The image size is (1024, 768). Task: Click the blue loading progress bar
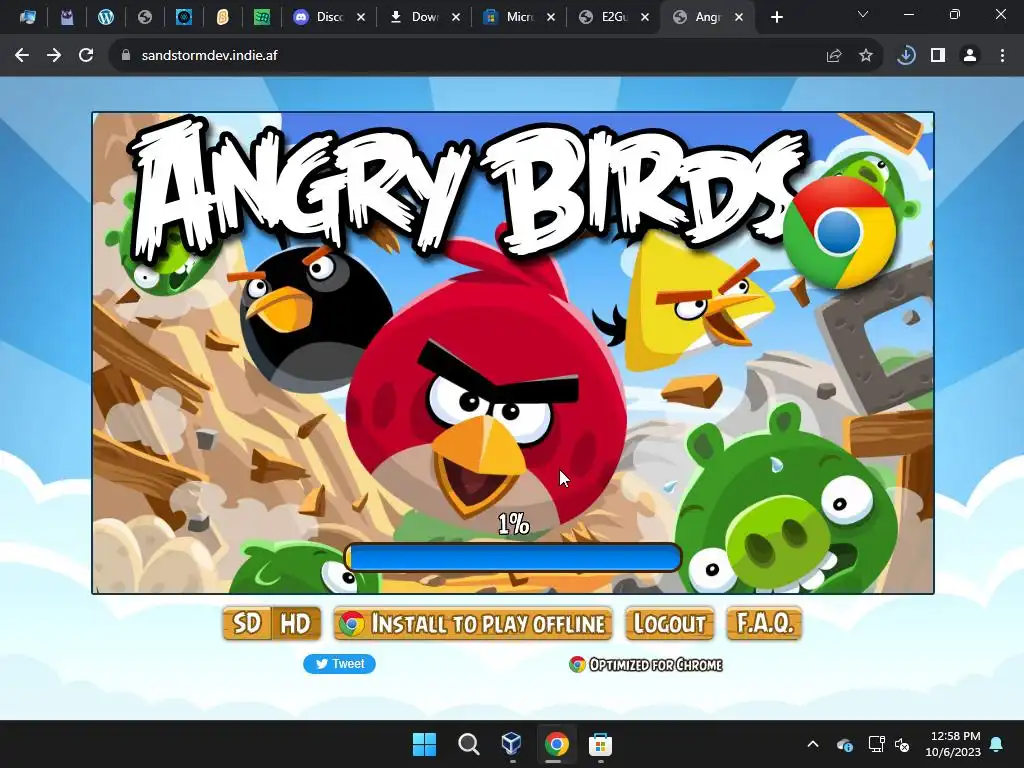click(x=513, y=558)
